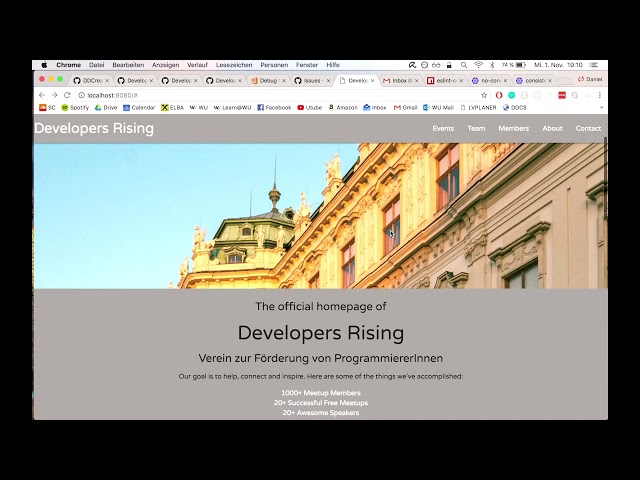This screenshot has width=640, height=480.
Task: Open the Lesezeichen menu
Action: (234, 65)
